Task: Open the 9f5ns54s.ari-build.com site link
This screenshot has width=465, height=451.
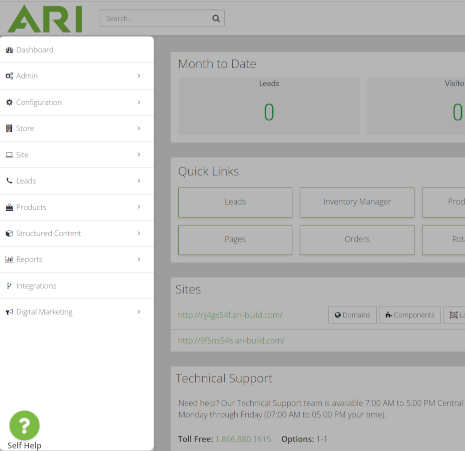Action: point(231,341)
